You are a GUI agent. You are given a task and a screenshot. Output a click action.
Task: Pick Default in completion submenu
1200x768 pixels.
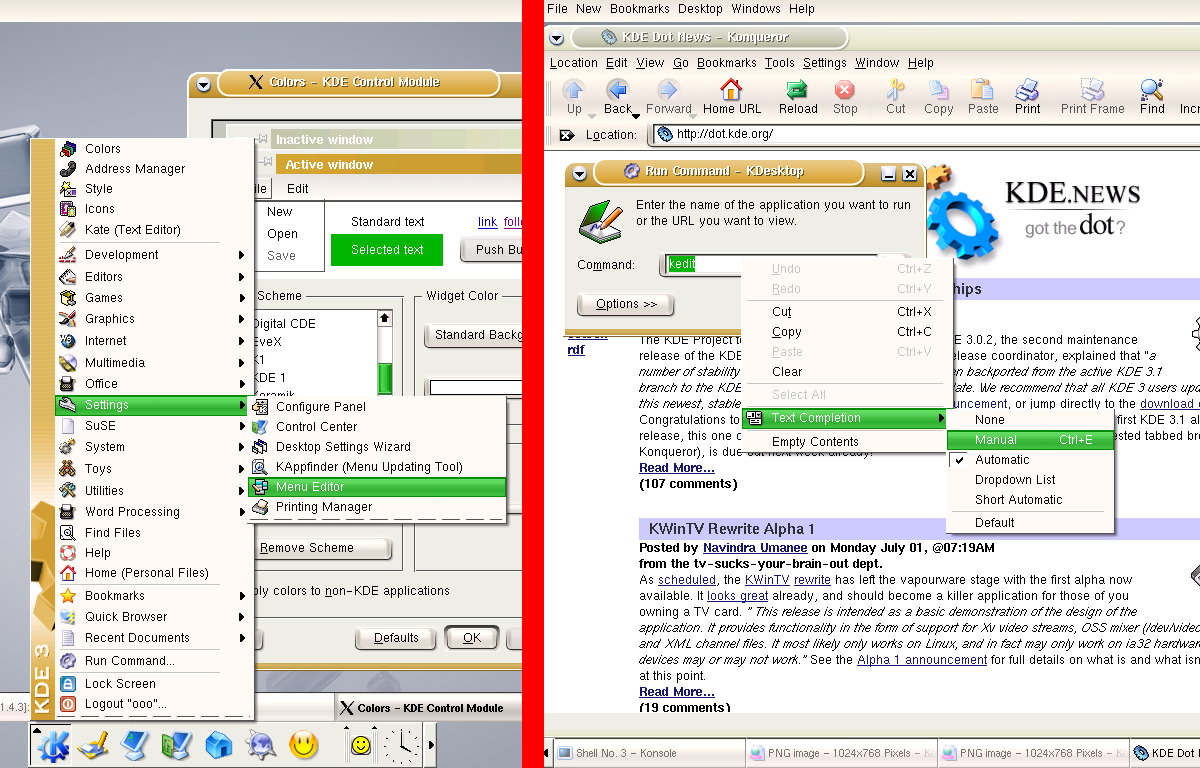[x=1030, y=523]
